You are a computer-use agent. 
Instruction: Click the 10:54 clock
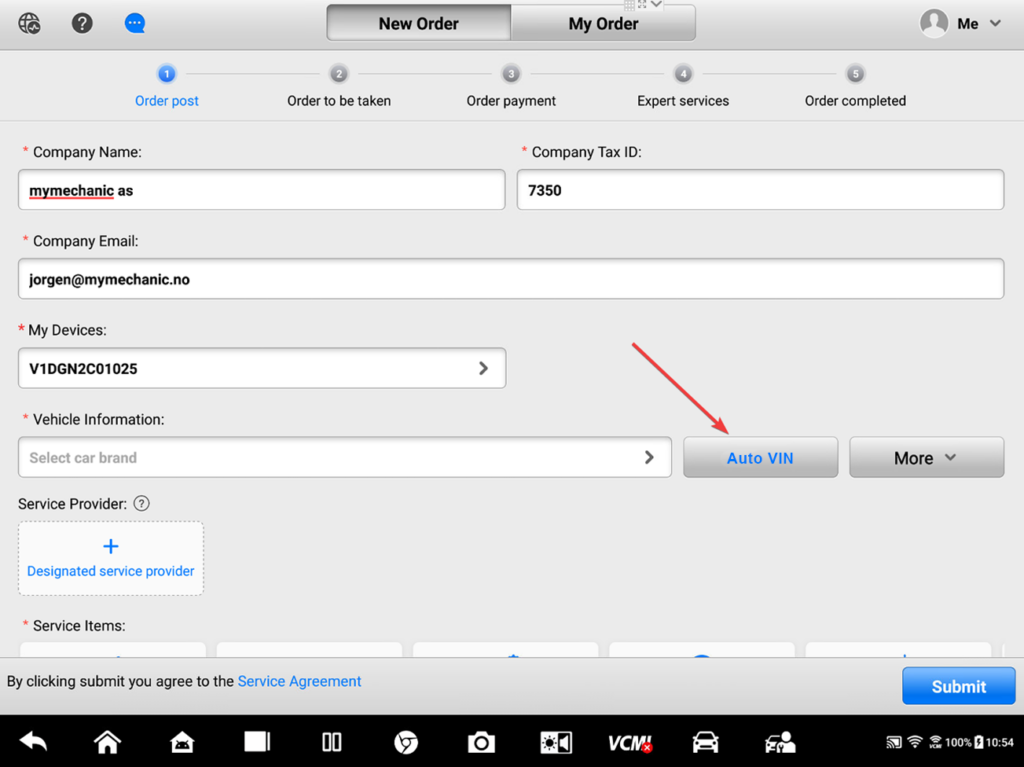pyautogui.click(x=1000, y=742)
